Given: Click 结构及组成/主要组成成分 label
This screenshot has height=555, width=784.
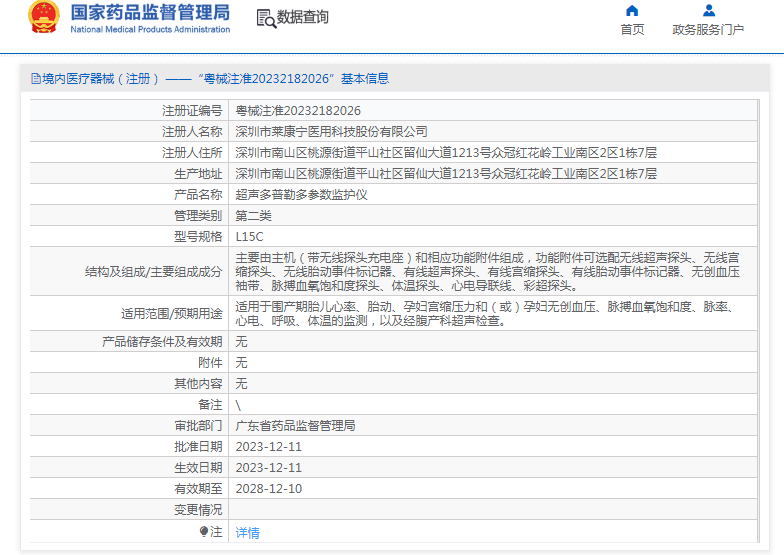Looking at the screenshot, I should coord(154,272).
